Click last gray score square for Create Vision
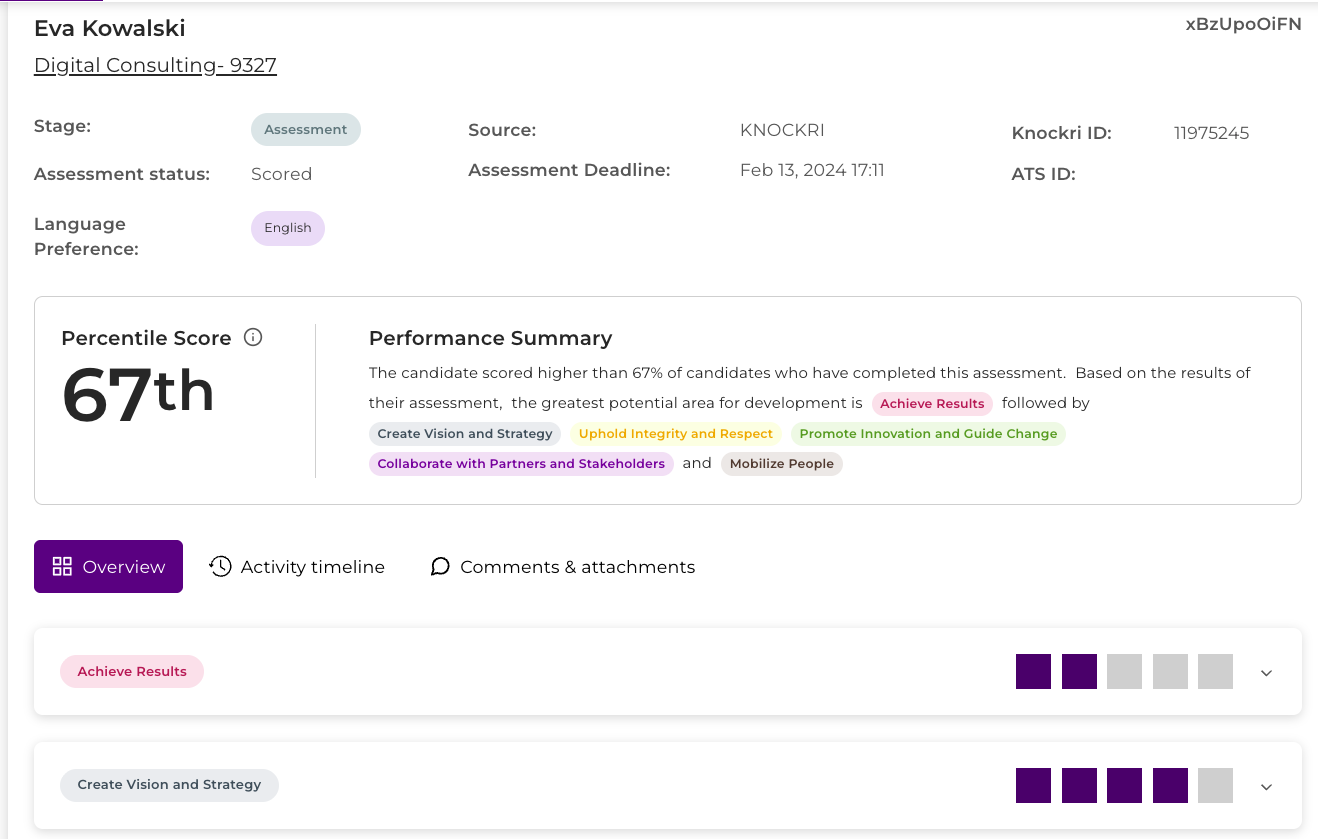 (1215, 785)
